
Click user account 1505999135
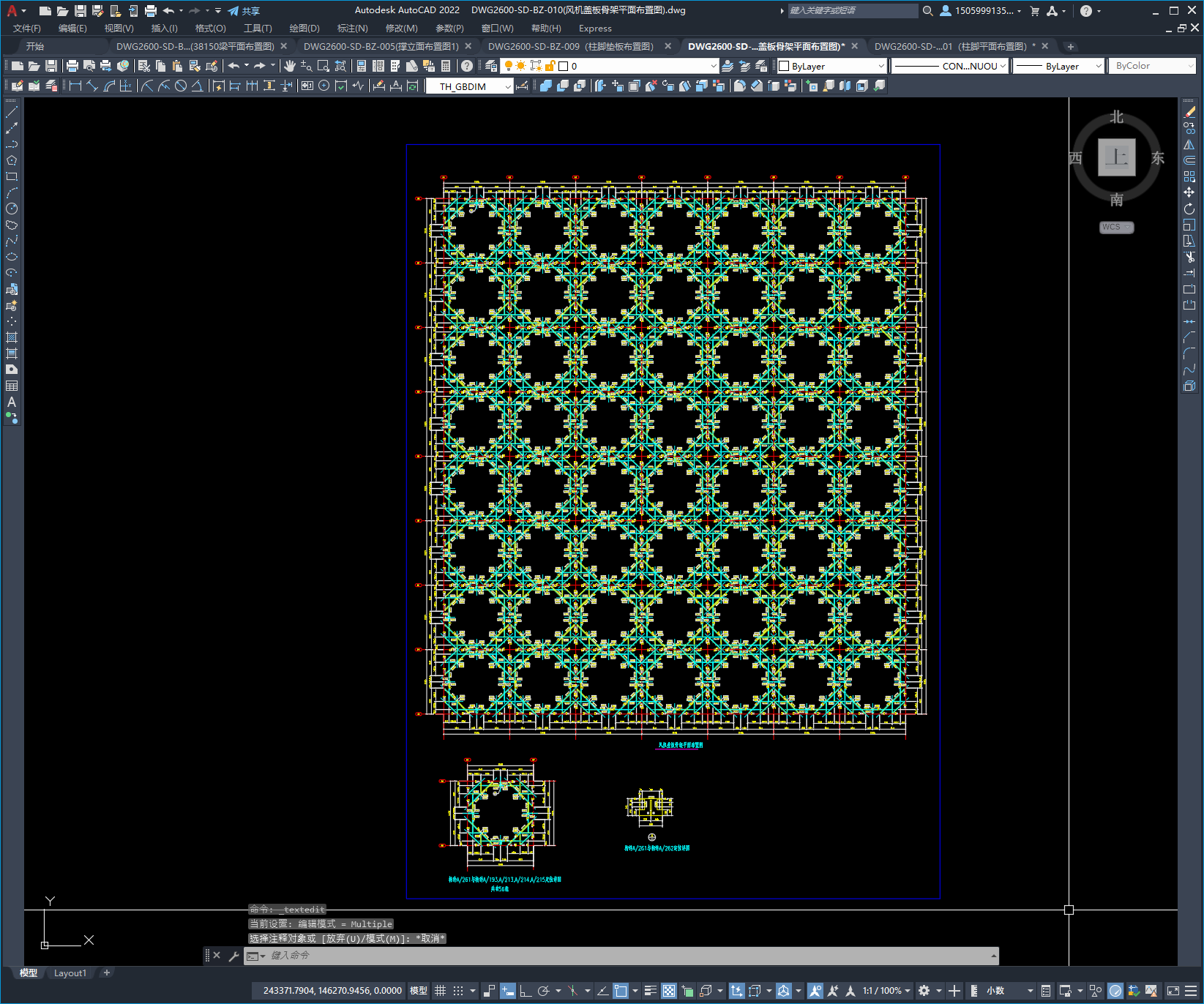tap(980, 11)
